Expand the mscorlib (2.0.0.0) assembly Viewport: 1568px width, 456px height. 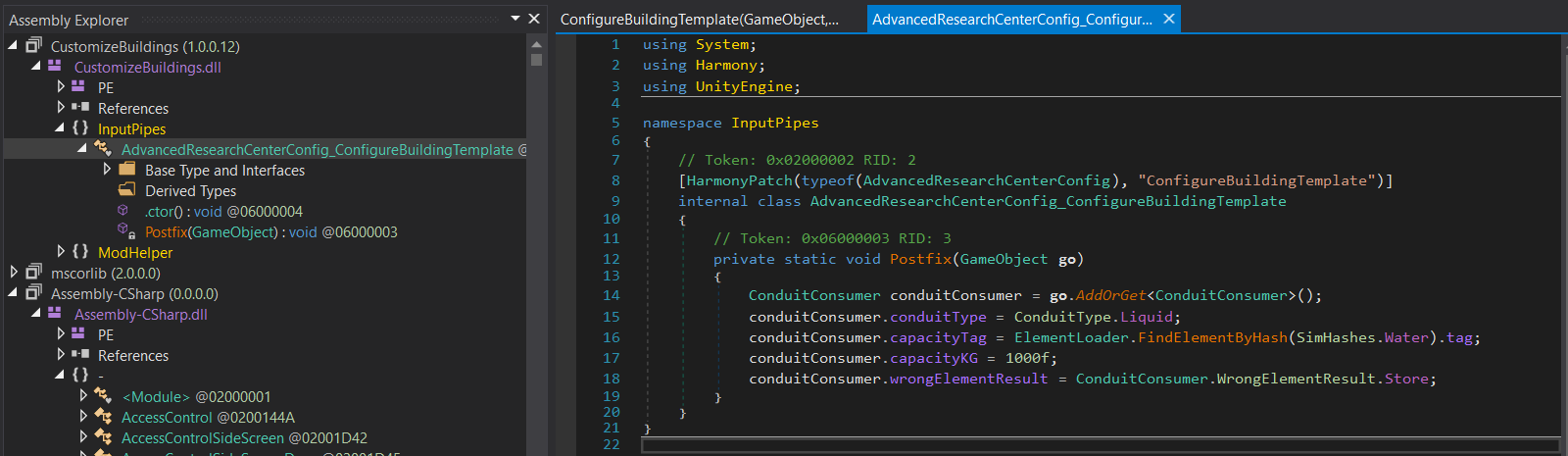pyautogui.click(x=13, y=273)
